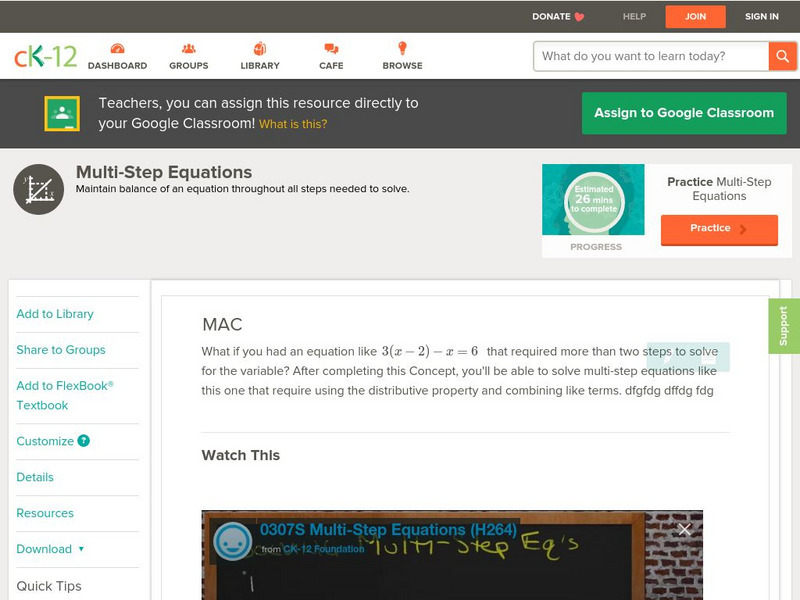800x600 pixels.
Task: Open the Cafe chat bubbles icon
Action: click(x=331, y=48)
